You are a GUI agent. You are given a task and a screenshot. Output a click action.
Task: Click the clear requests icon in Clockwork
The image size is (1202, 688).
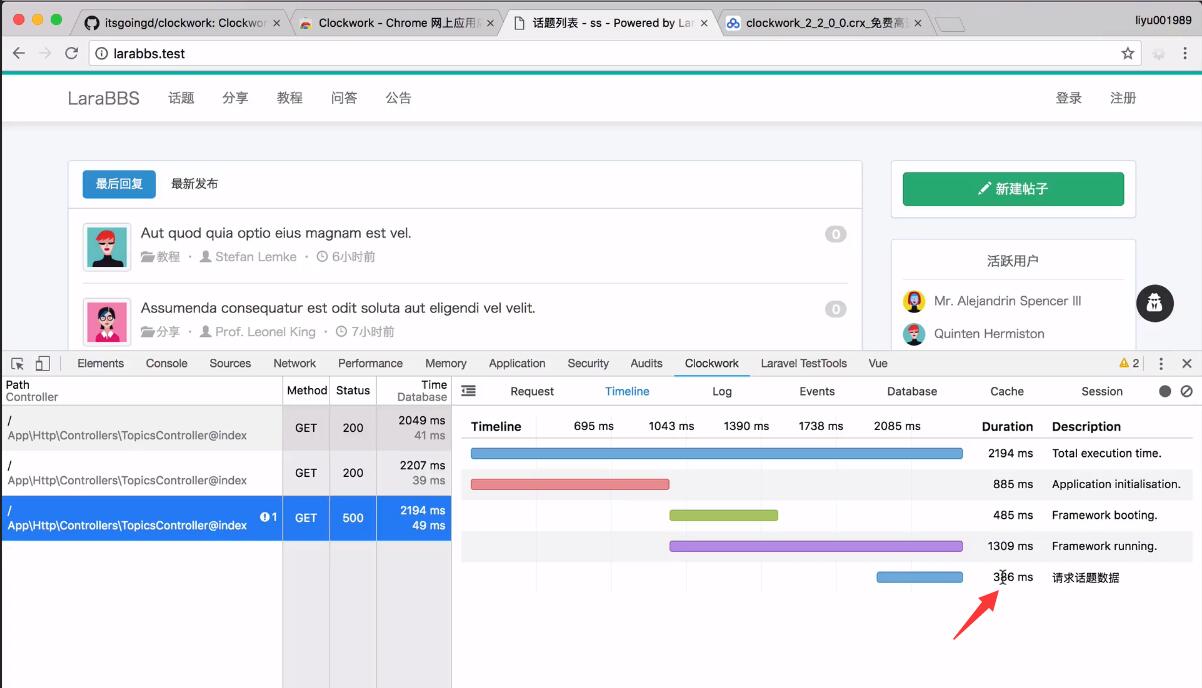[x=1186, y=391]
